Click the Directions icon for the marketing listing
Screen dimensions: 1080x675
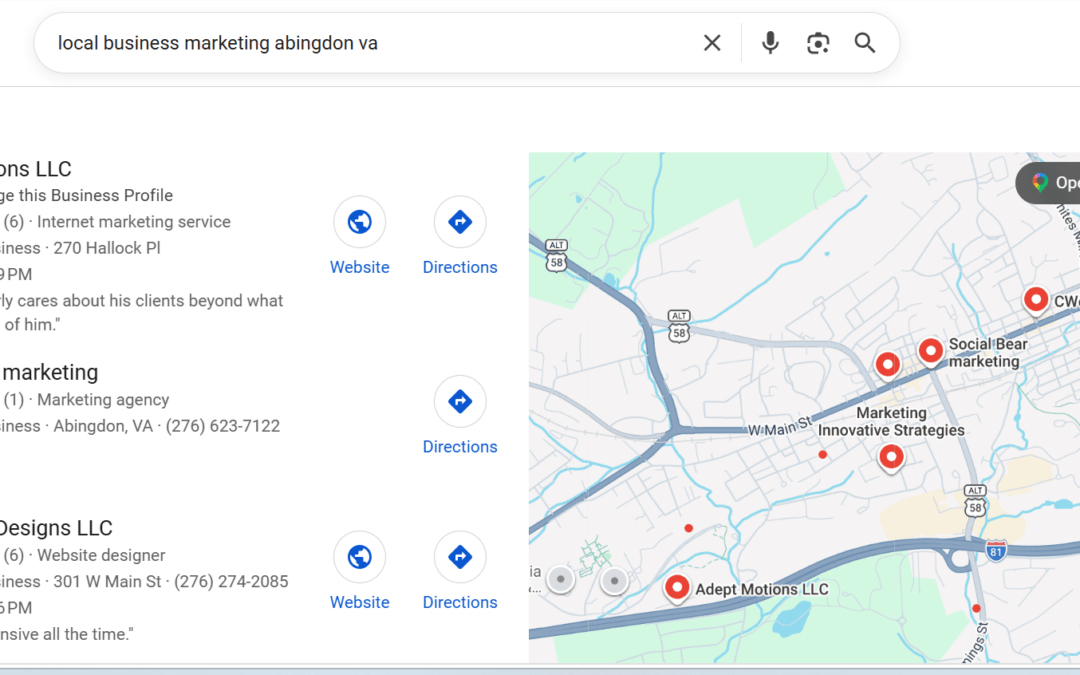point(459,401)
